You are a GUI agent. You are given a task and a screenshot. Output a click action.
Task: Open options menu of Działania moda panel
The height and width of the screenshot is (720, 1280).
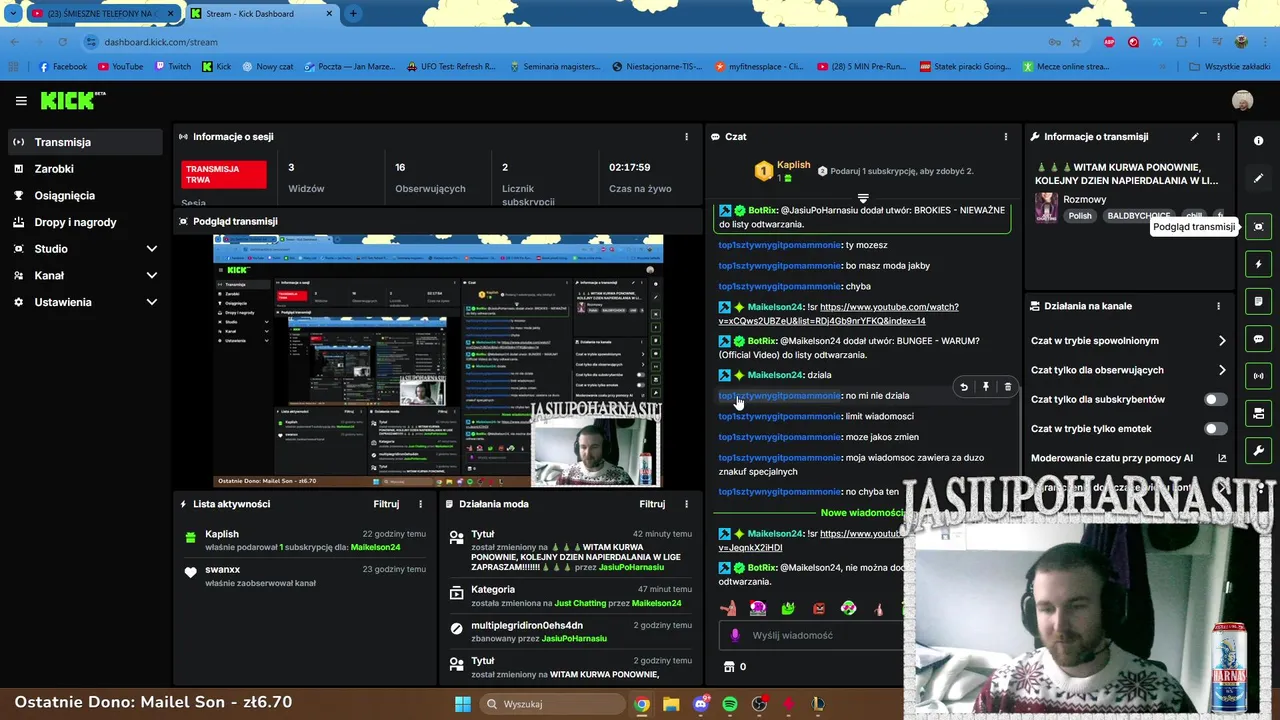point(686,504)
